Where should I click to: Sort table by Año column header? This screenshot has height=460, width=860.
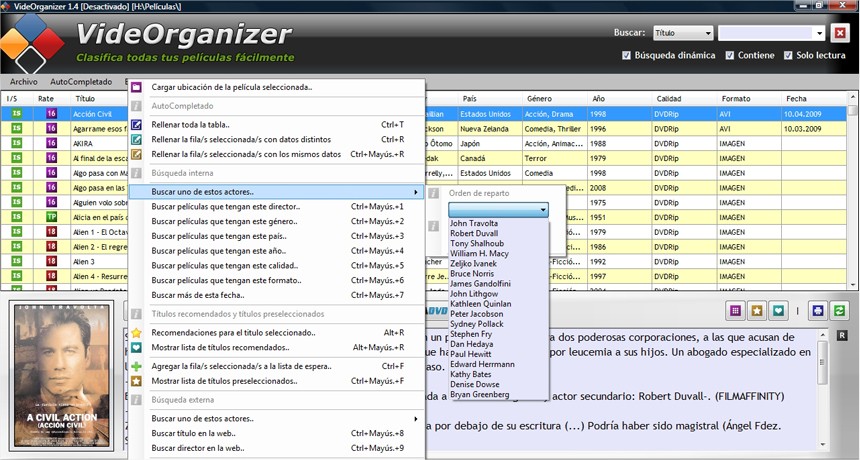(x=619, y=99)
